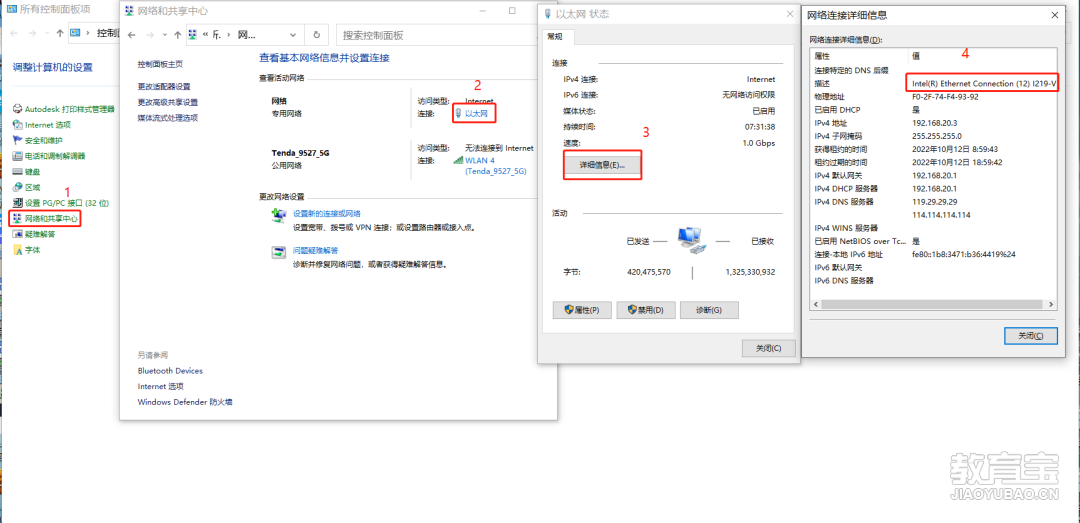The image size is (1080, 523).
Task: Expand the address bar history dropdown
Action: [290, 34]
